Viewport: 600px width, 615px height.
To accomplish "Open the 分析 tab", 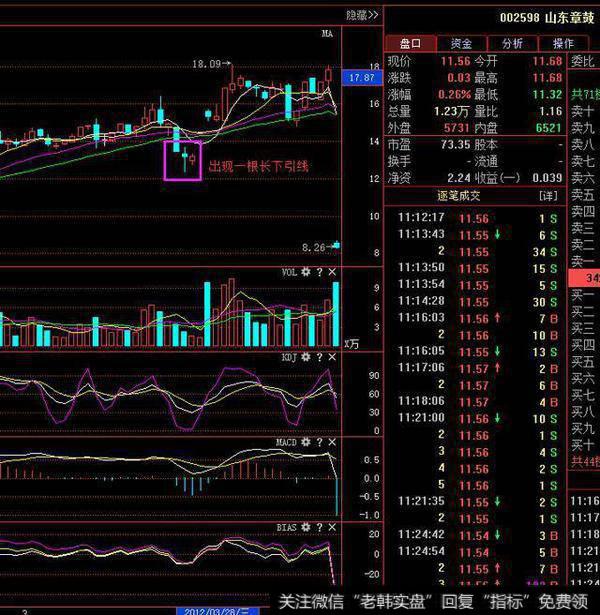I will (x=512, y=44).
